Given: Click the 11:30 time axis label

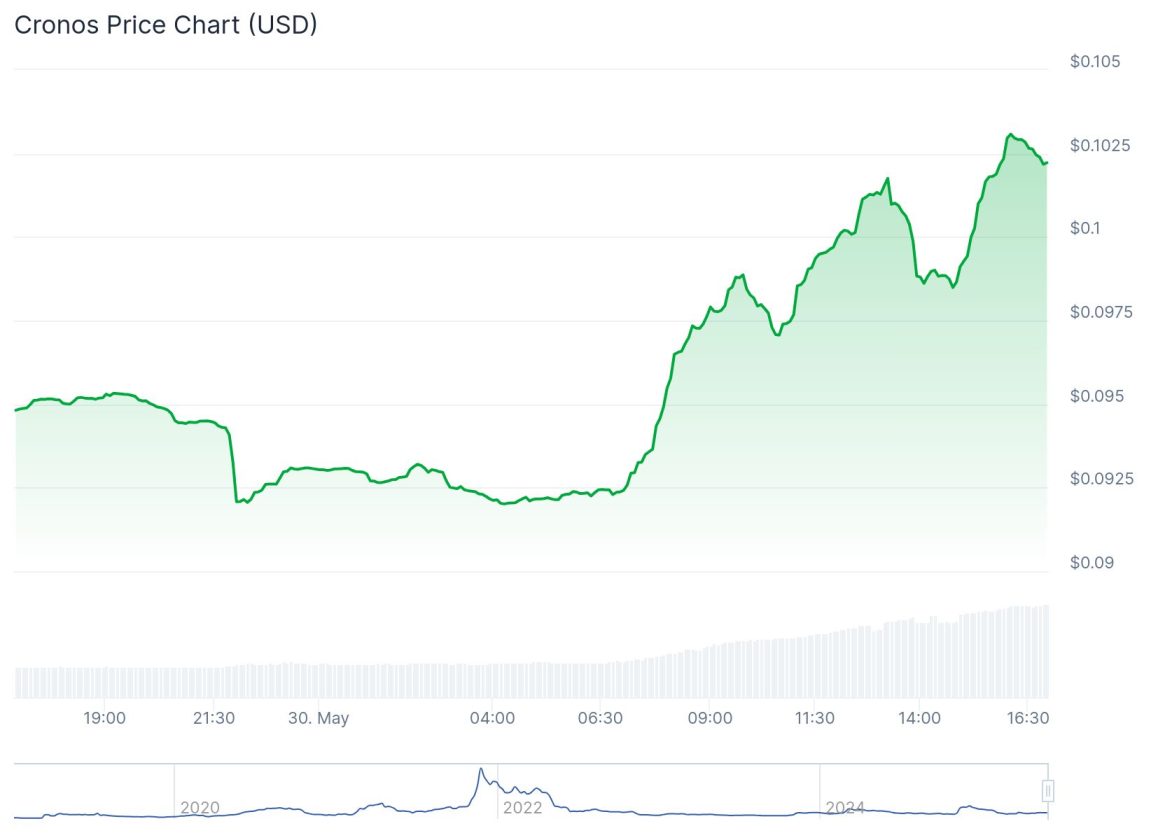Looking at the screenshot, I should (815, 718).
